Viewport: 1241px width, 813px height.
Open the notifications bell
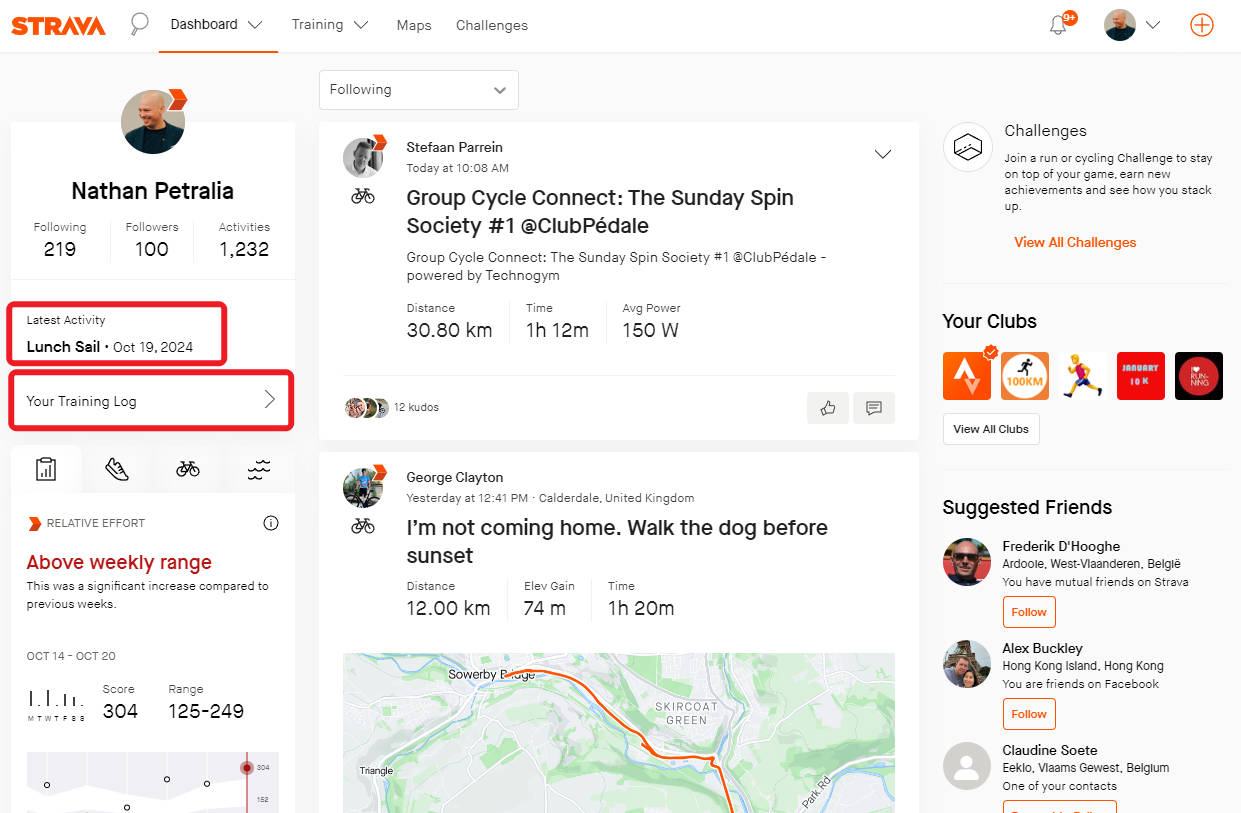pos(1058,25)
